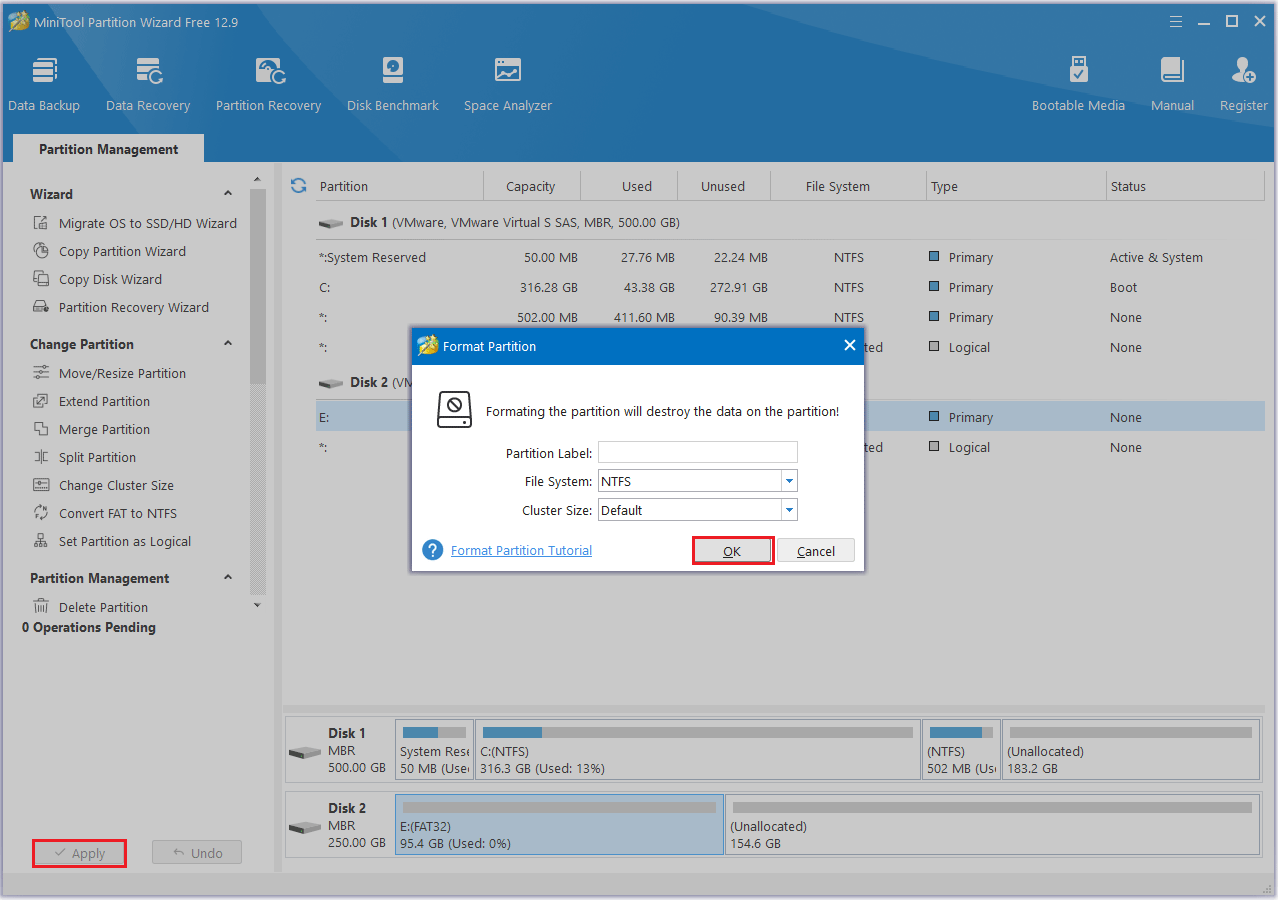Click the Partition Label input field
The height and width of the screenshot is (900, 1278).
698,452
